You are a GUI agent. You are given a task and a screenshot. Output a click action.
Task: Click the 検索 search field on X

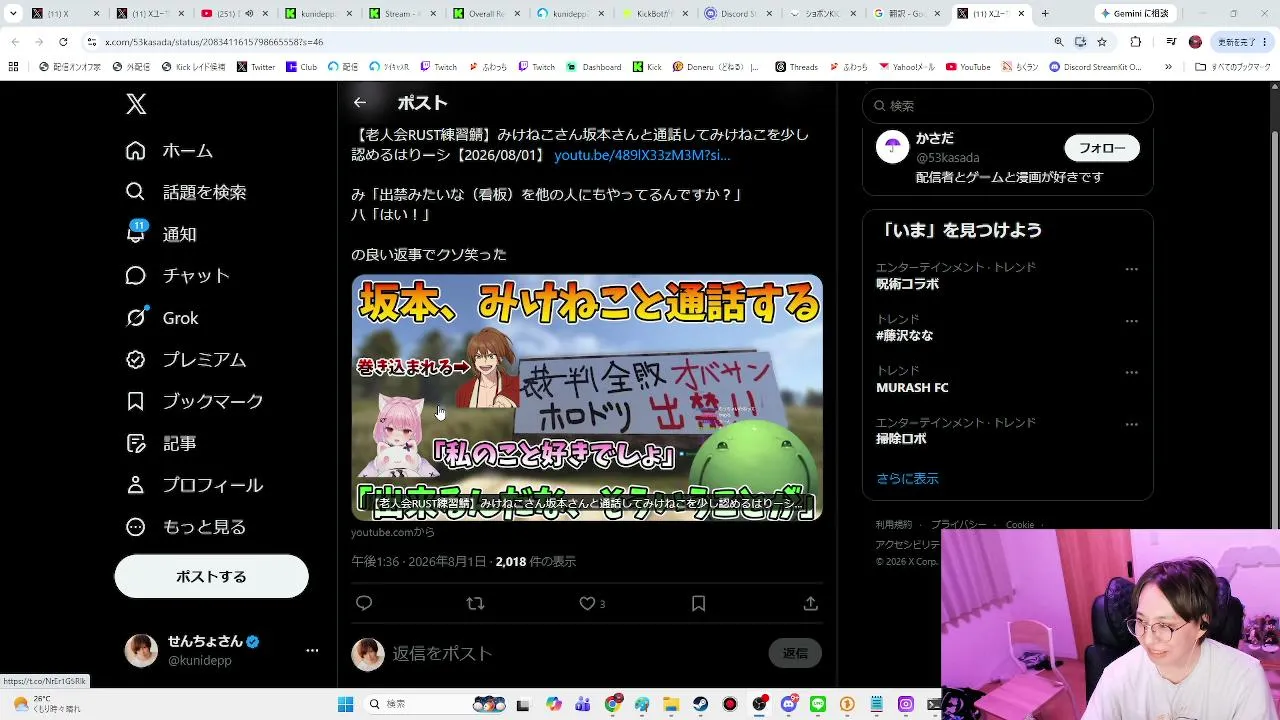[x=1008, y=105]
